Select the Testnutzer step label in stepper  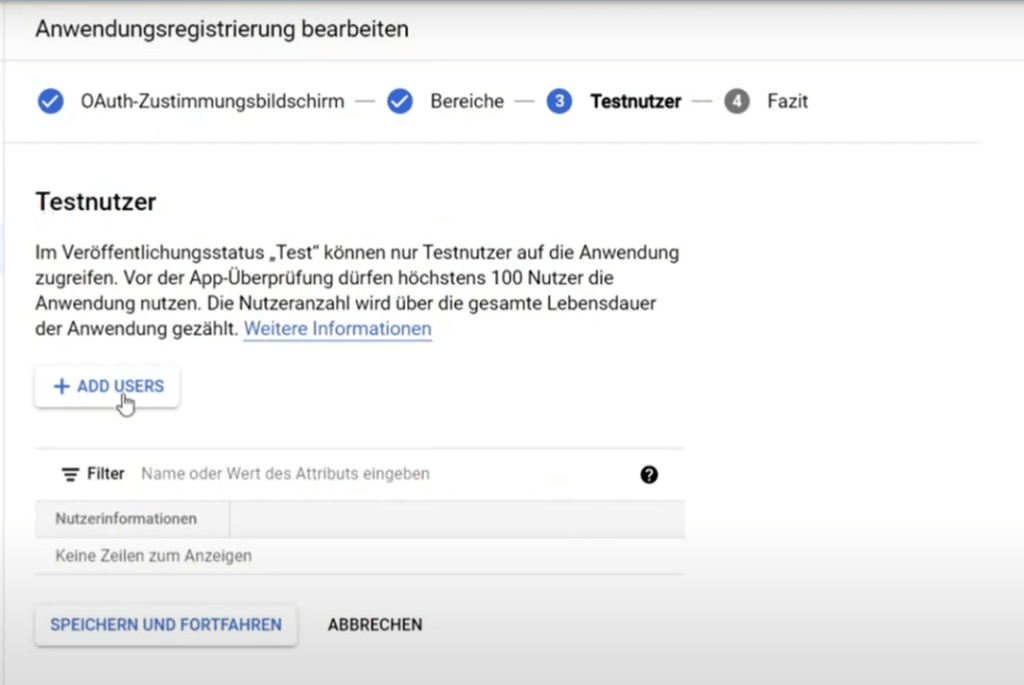pos(635,102)
